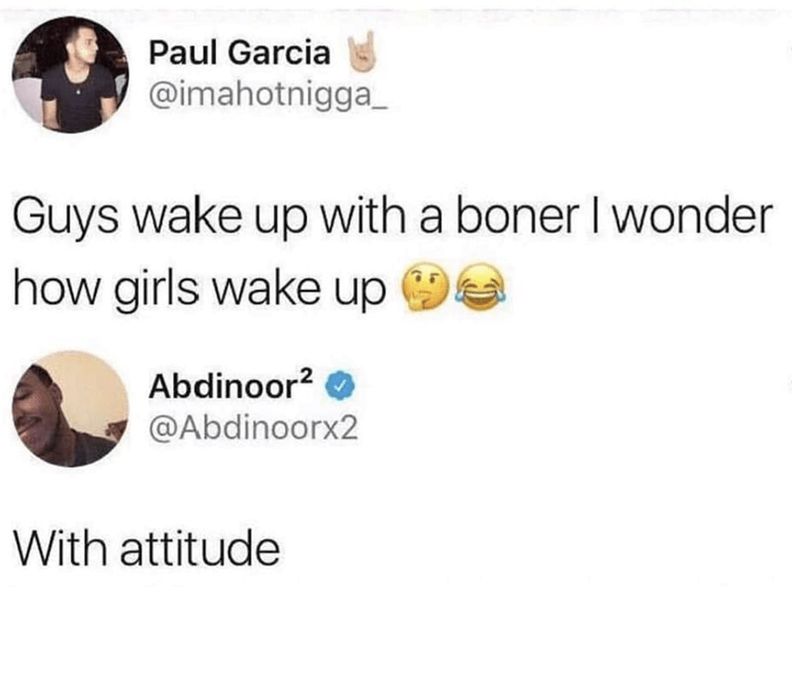
Task: Click the blue verified badge next to Abdinoor²
Action: [340, 388]
